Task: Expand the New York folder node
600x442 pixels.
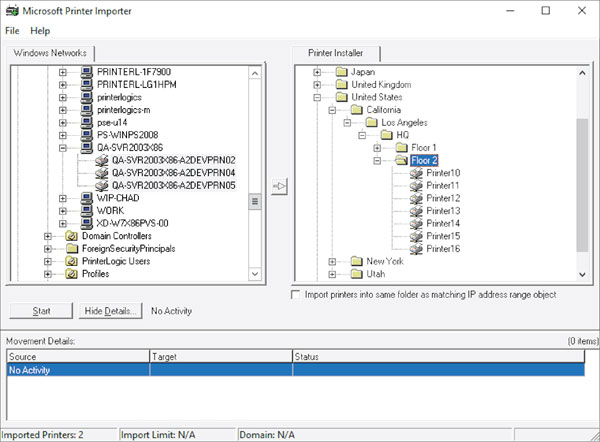Action: click(x=332, y=261)
